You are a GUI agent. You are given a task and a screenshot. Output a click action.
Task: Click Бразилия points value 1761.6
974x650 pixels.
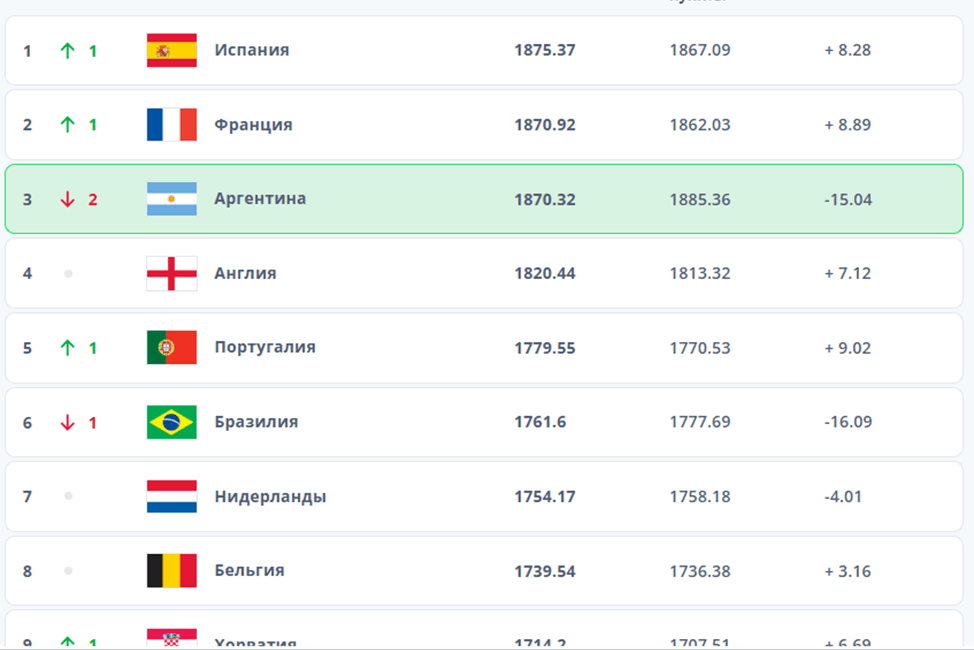click(540, 422)
